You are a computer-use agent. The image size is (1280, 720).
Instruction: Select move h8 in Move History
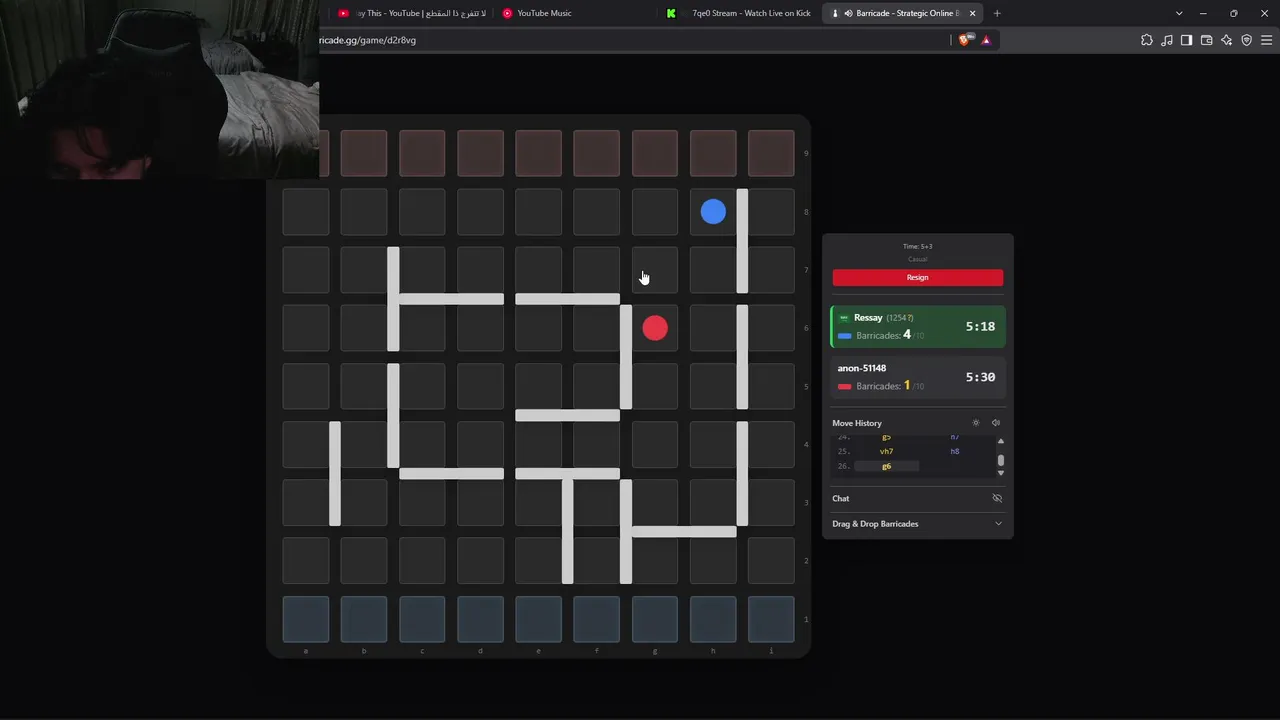click(x=955, y=451)
